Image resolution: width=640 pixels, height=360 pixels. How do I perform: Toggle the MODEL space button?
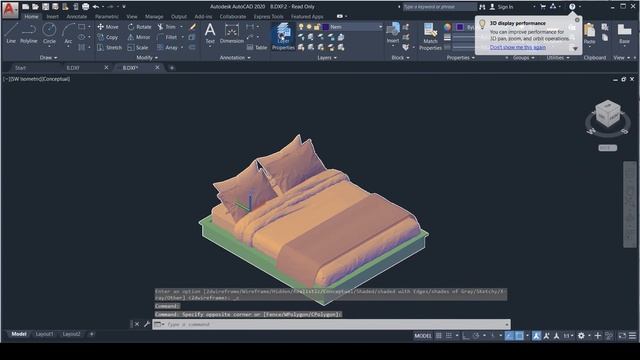tap(423, 336)
